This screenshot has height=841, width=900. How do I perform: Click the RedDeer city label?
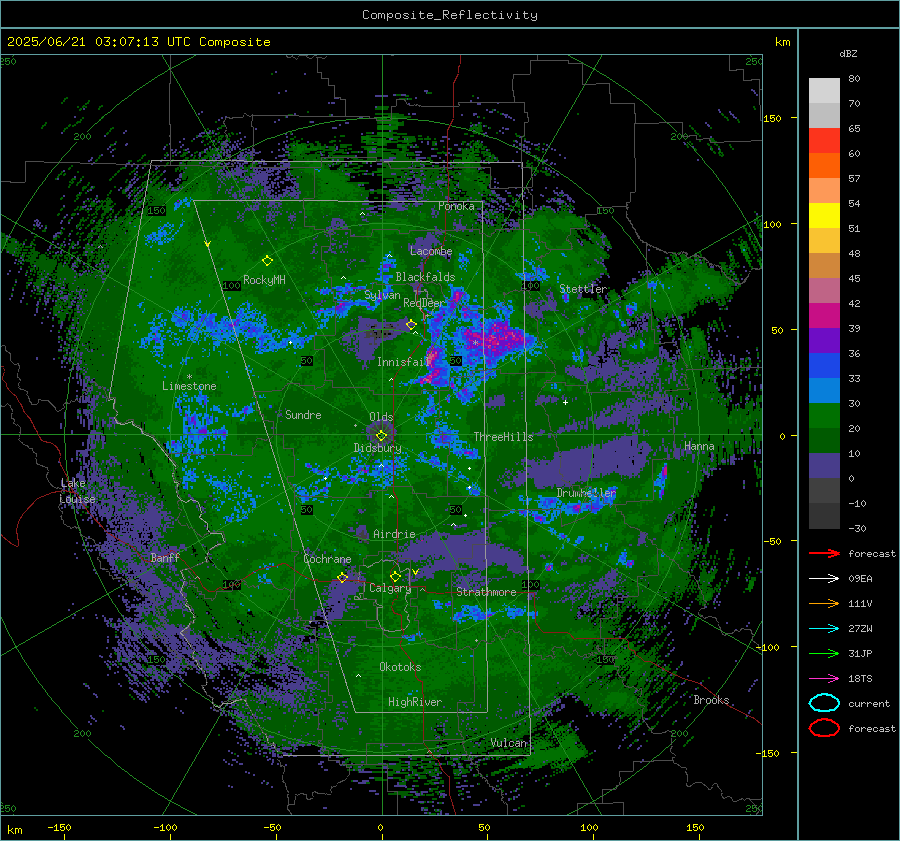pos(424,303)
